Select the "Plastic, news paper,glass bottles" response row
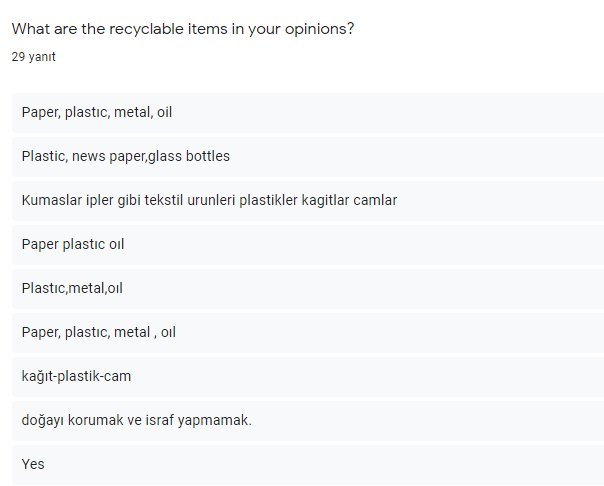Screen dimensions: 604x486 tap(125, 156)
